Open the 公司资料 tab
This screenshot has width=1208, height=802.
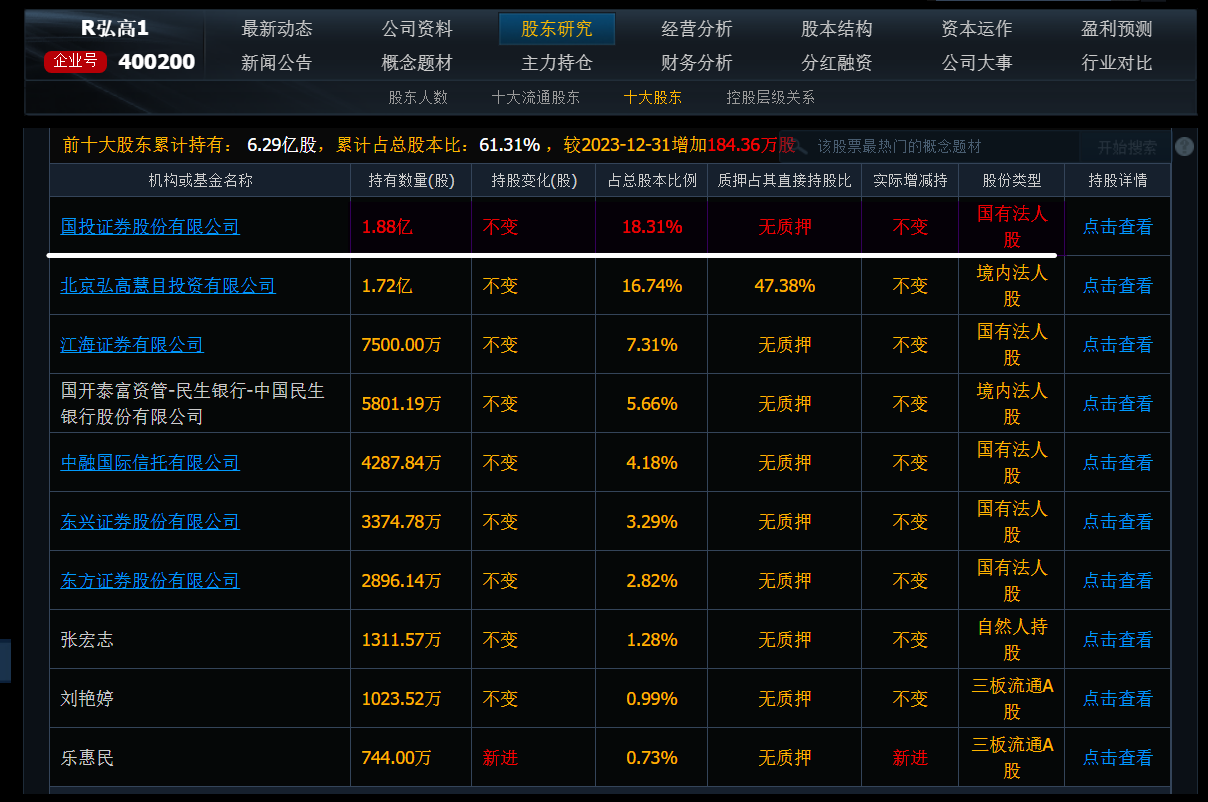pyautogui.click(x=417, y=29)
